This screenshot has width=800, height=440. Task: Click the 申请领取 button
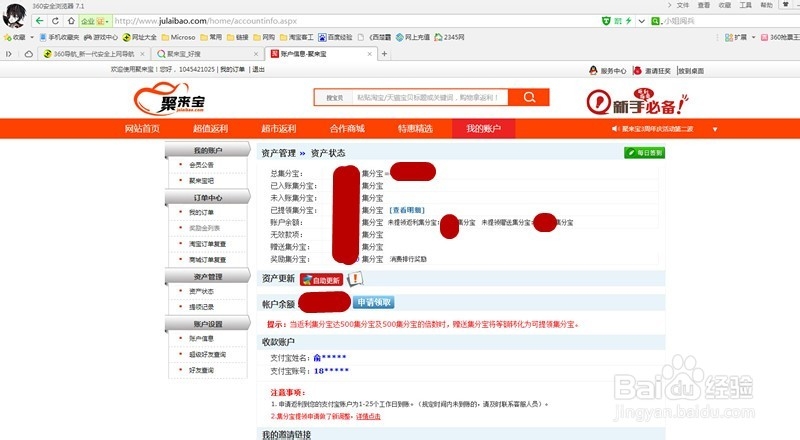click(x=373, y=302)
